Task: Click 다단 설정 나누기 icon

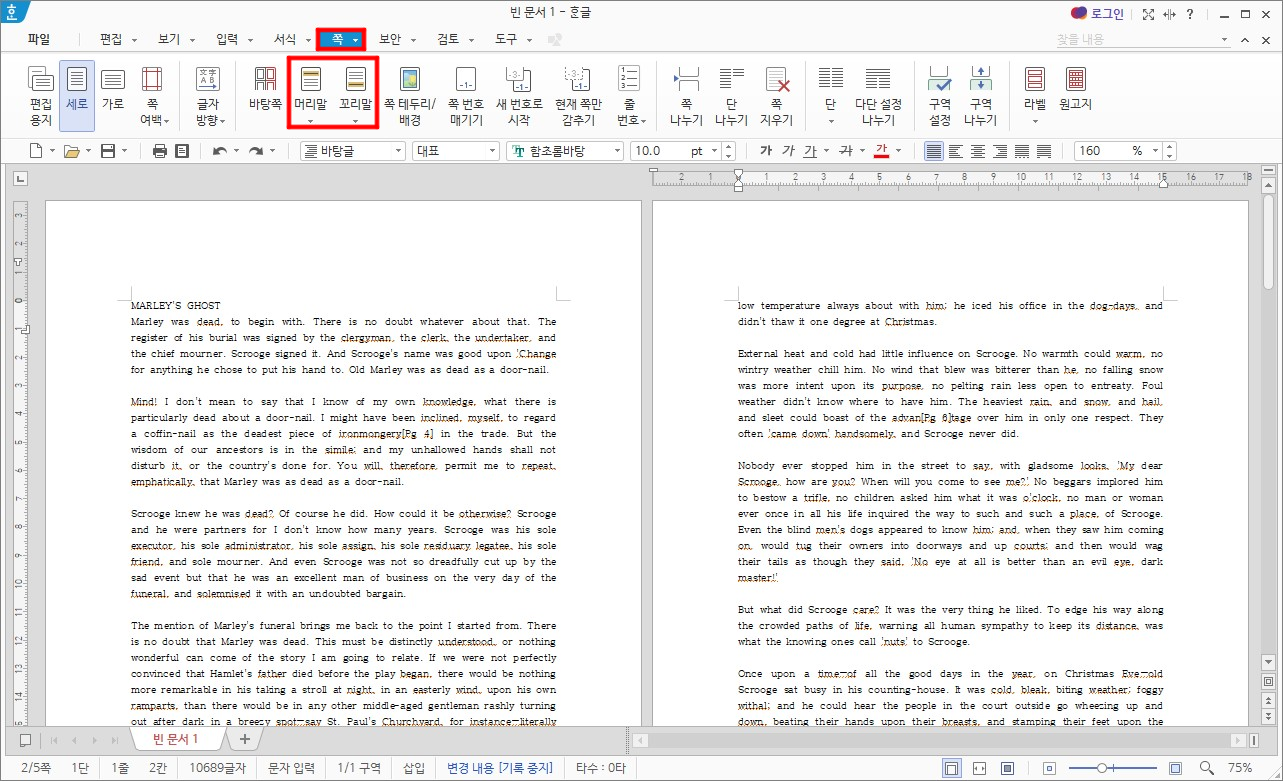Action: tap(878, 95)
